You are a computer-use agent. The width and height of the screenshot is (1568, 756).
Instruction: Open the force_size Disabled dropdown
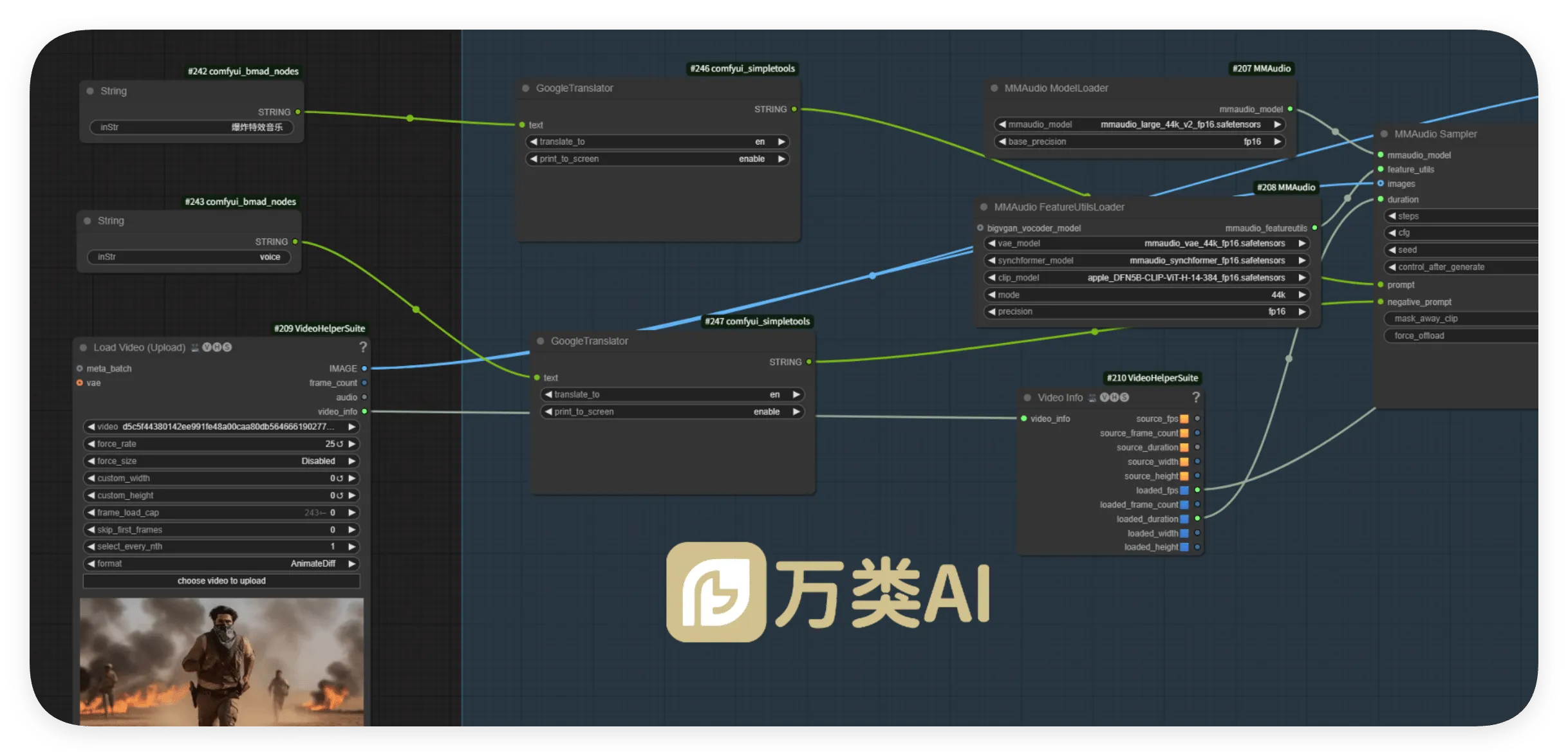pos(221,461)
